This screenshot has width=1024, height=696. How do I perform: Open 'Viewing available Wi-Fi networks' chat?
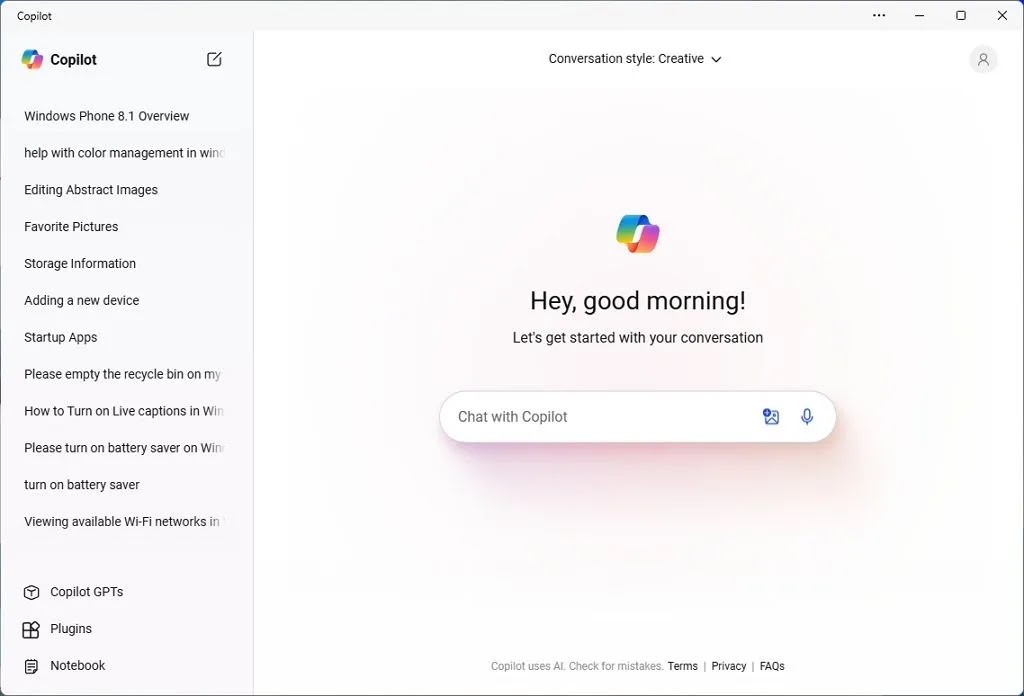[124, 522]
